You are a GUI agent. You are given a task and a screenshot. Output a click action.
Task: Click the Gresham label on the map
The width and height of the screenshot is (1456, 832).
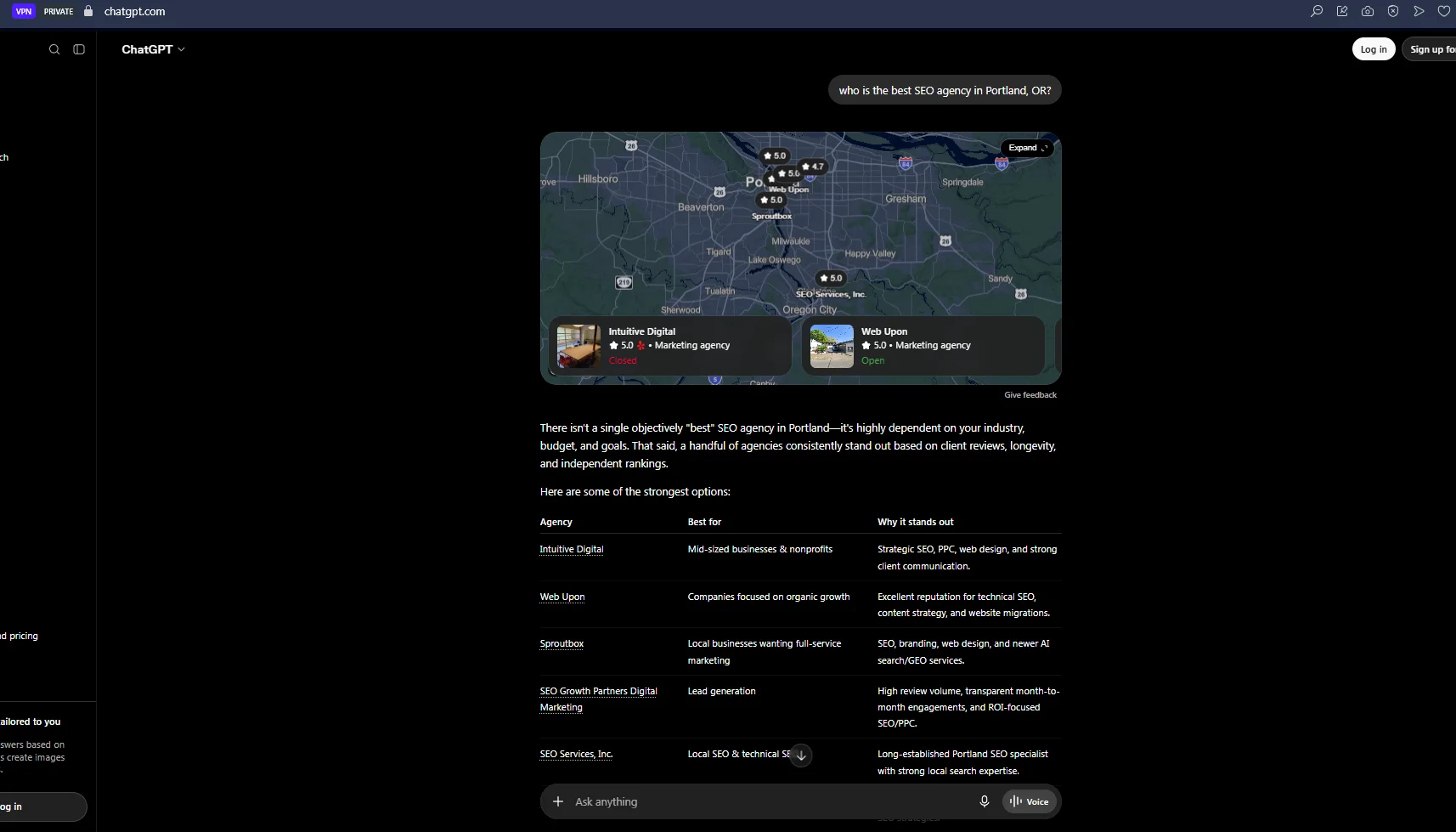coord(906,199)
